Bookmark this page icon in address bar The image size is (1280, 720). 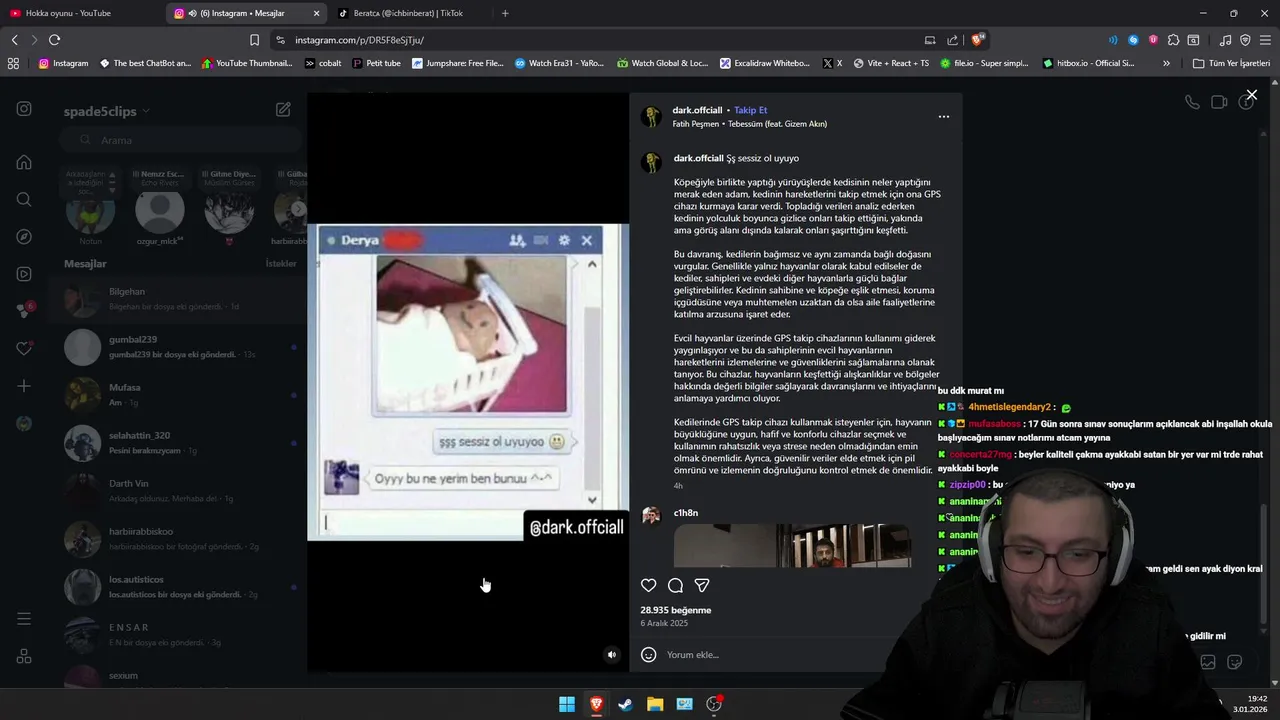pyautogui.click(x=254, y=40)
